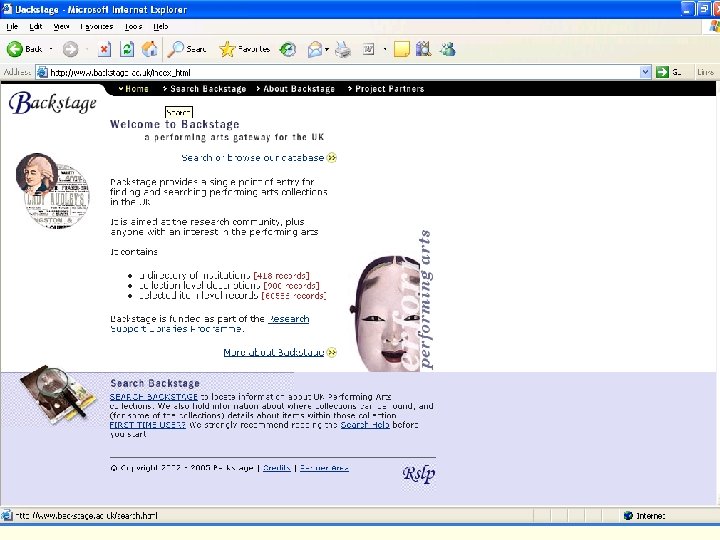Click inside the address URL field
The width and height of the screenshot is (720, 540).
pyautogui.click(x=344, y=72)
